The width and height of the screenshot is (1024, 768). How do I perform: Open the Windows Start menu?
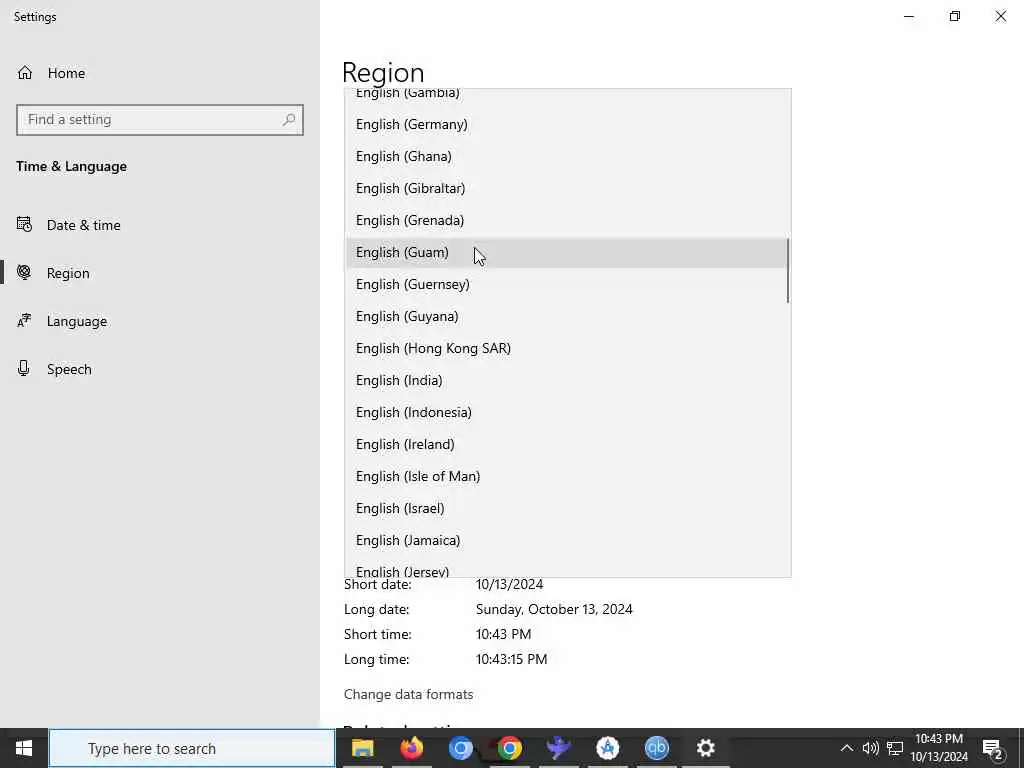24,748
